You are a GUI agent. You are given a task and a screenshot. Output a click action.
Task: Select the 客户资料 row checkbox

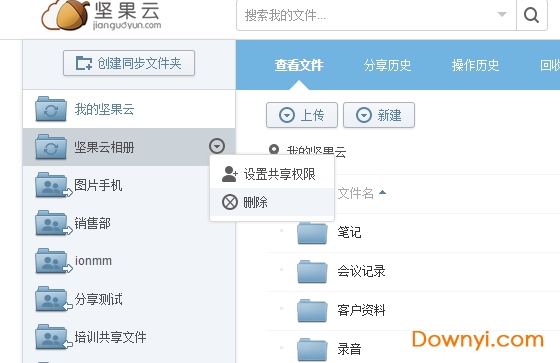click(x=281, y=308)
